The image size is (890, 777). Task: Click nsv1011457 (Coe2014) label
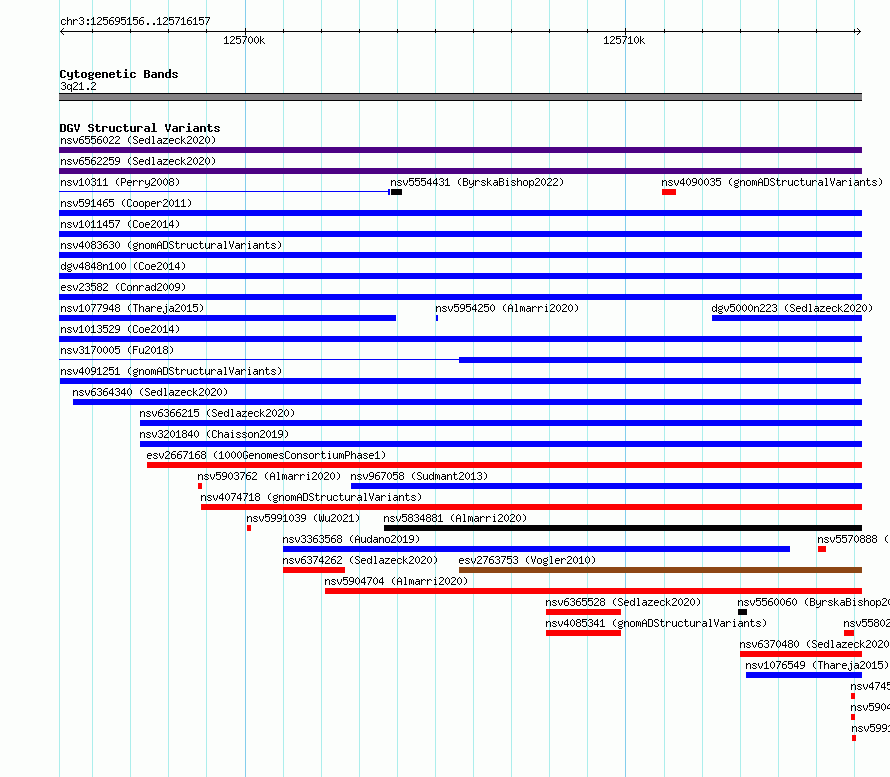point(120,224)
